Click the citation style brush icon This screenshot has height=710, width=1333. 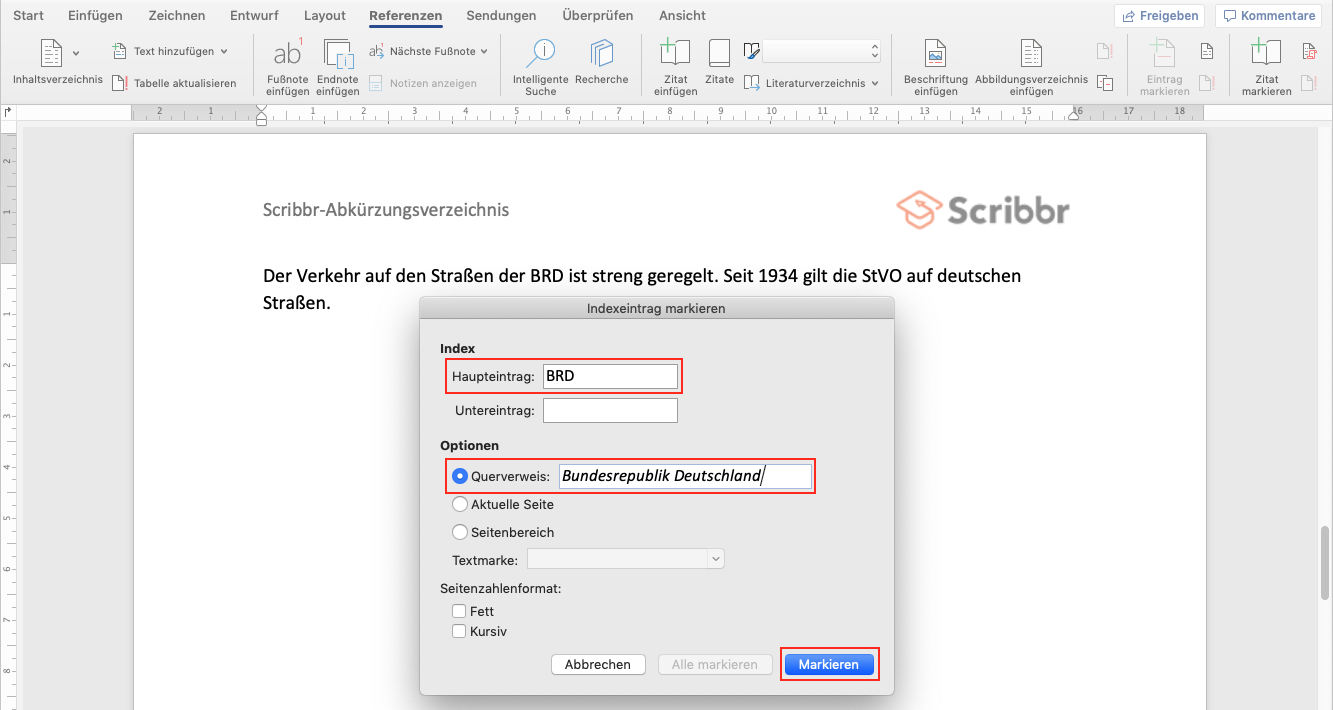[x=752, y=51]
